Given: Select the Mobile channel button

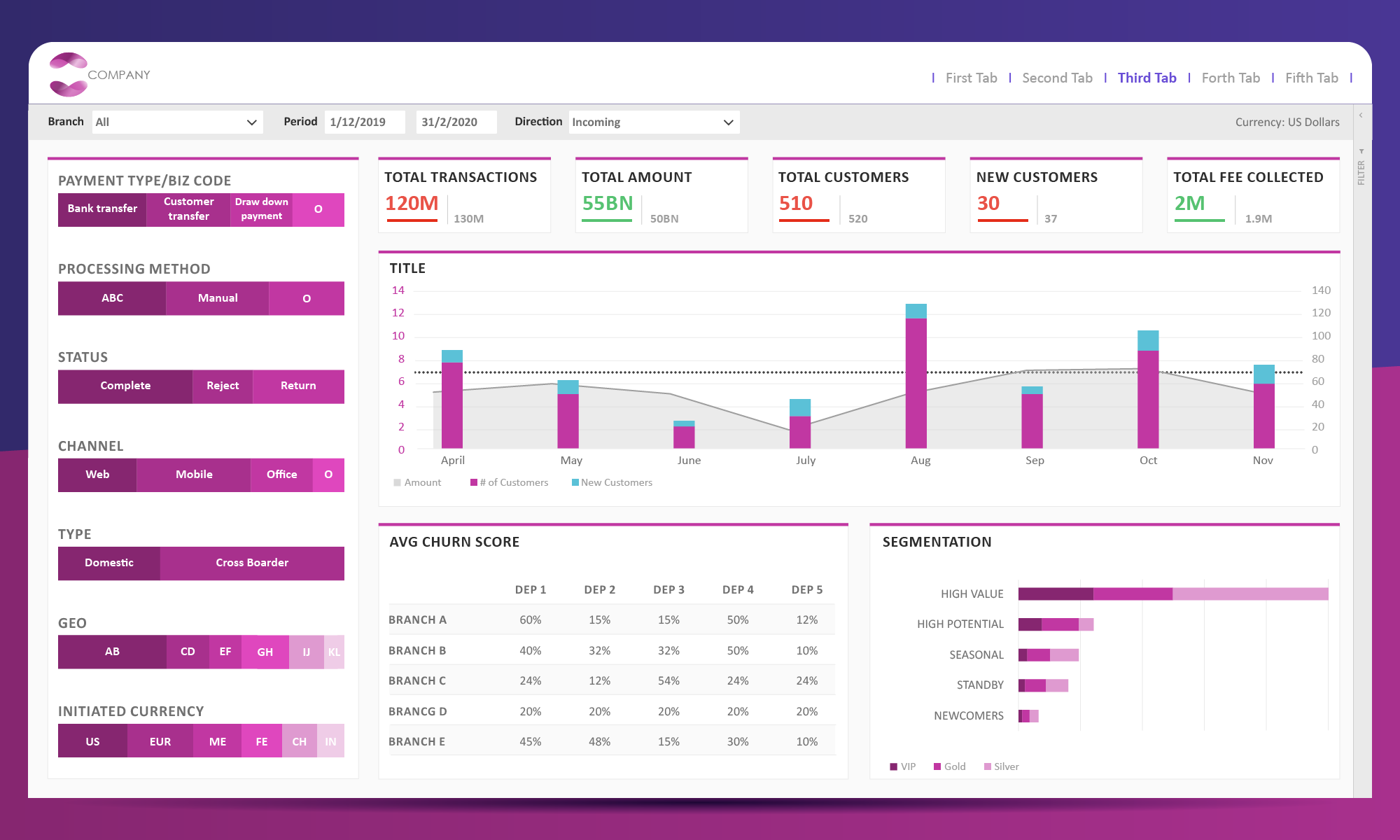Looking at the screenshot, I should point(194,475).
